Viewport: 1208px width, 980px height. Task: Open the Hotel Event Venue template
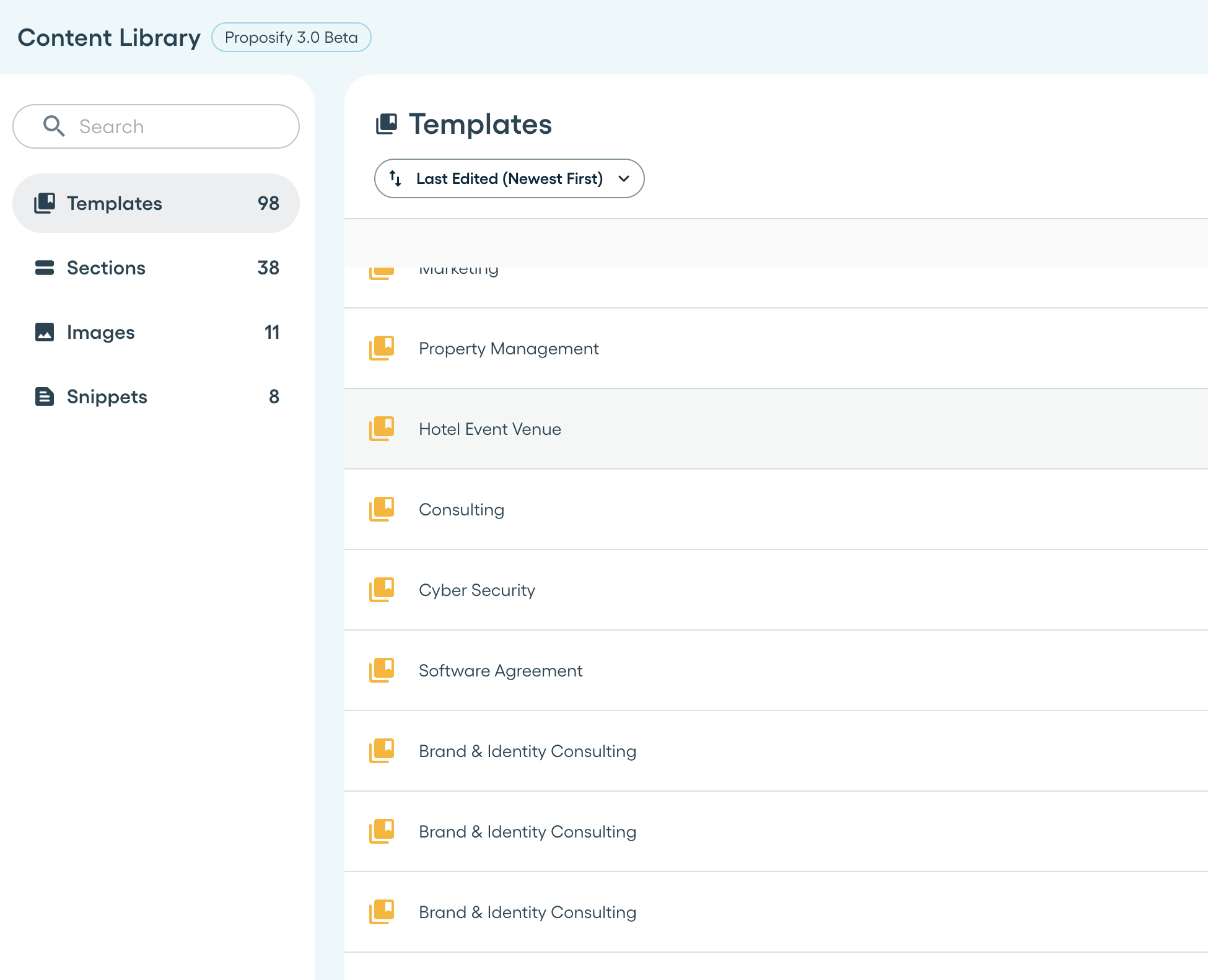tap(776, 429)
